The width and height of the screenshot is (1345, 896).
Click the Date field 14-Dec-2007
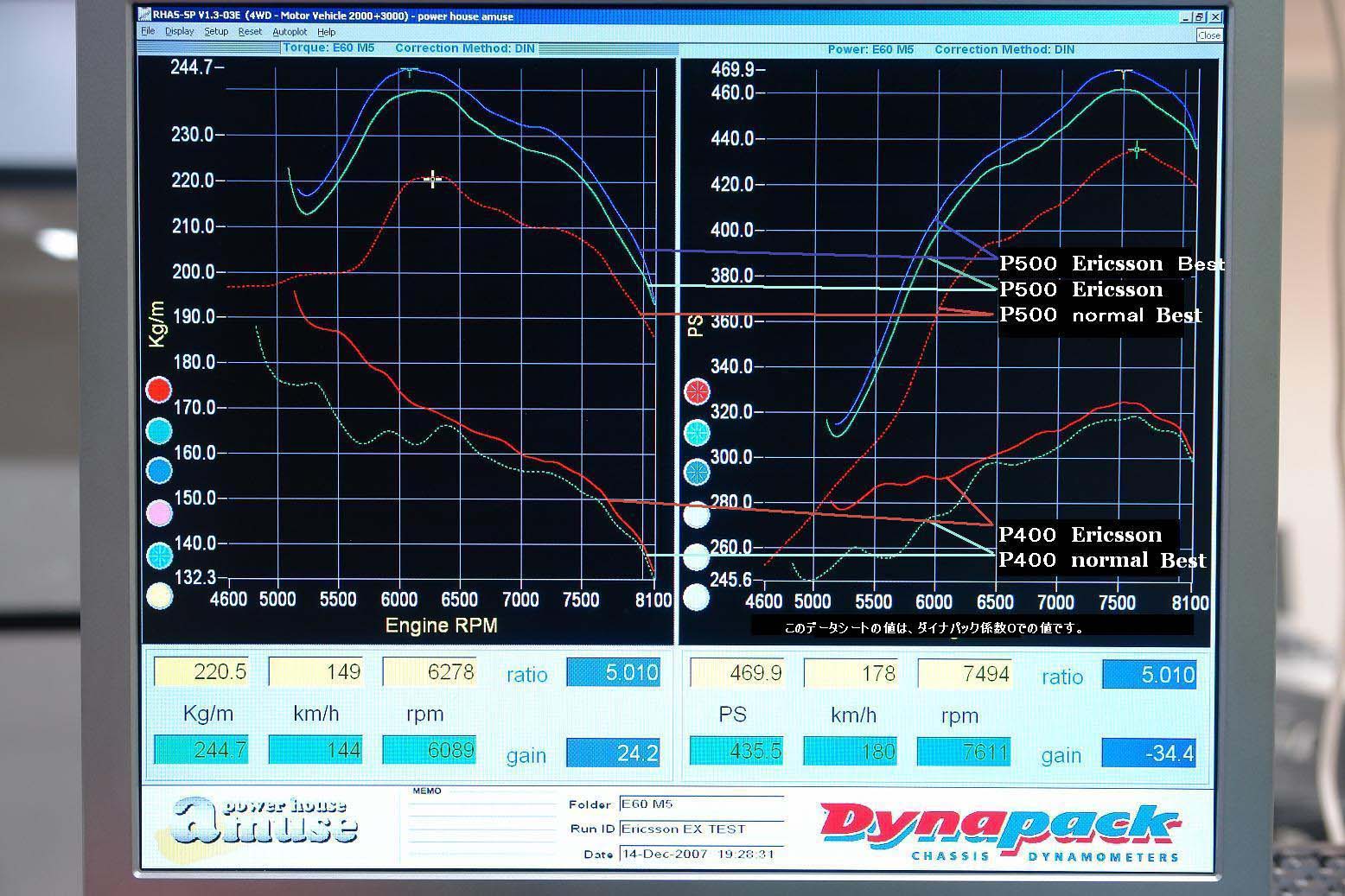(701, 854)
